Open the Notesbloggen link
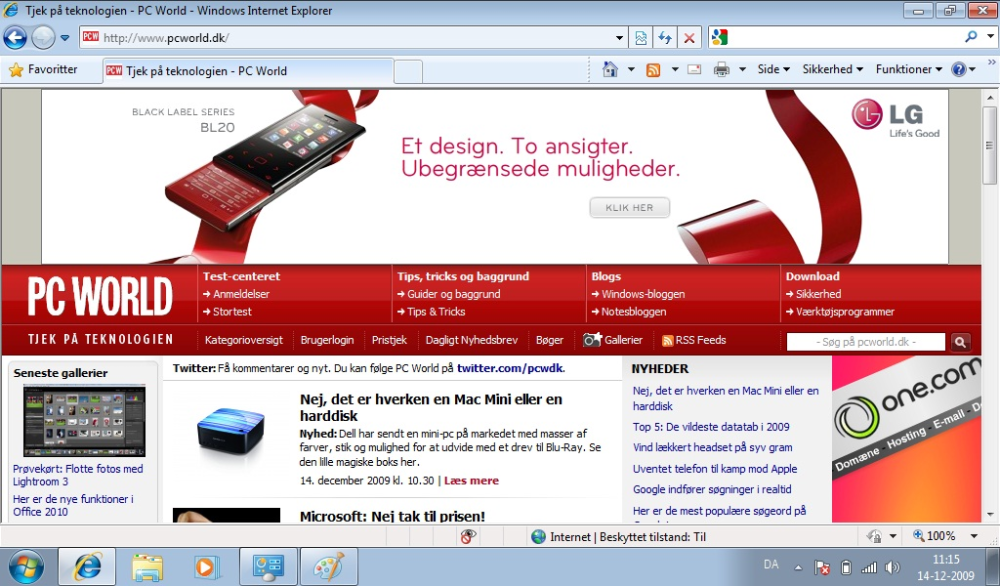The width and height of the screenshot is (1000, 586). coord(633,312)
